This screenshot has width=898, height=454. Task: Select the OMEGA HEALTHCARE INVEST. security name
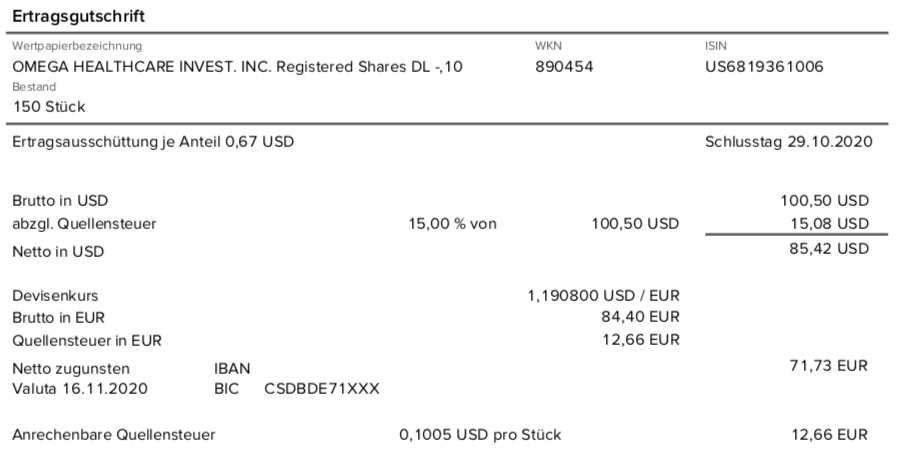[x=238, y=67]
